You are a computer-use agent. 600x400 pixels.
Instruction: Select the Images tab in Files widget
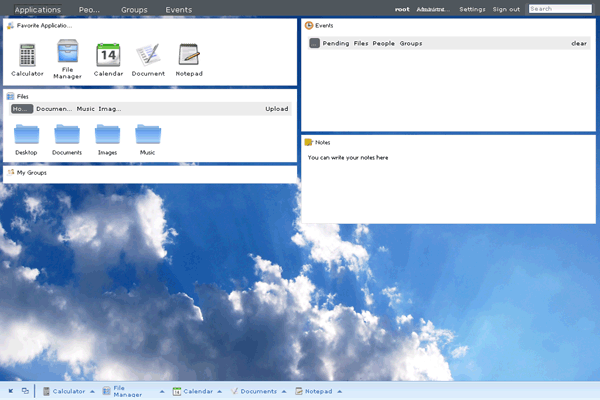[x=110, y=109]
